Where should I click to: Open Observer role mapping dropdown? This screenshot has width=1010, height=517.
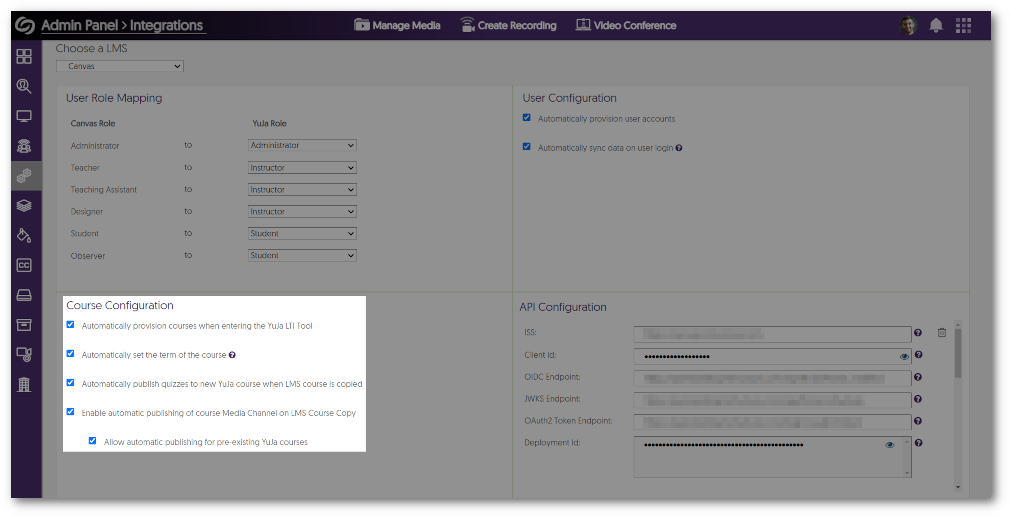[x=302, y=256]
